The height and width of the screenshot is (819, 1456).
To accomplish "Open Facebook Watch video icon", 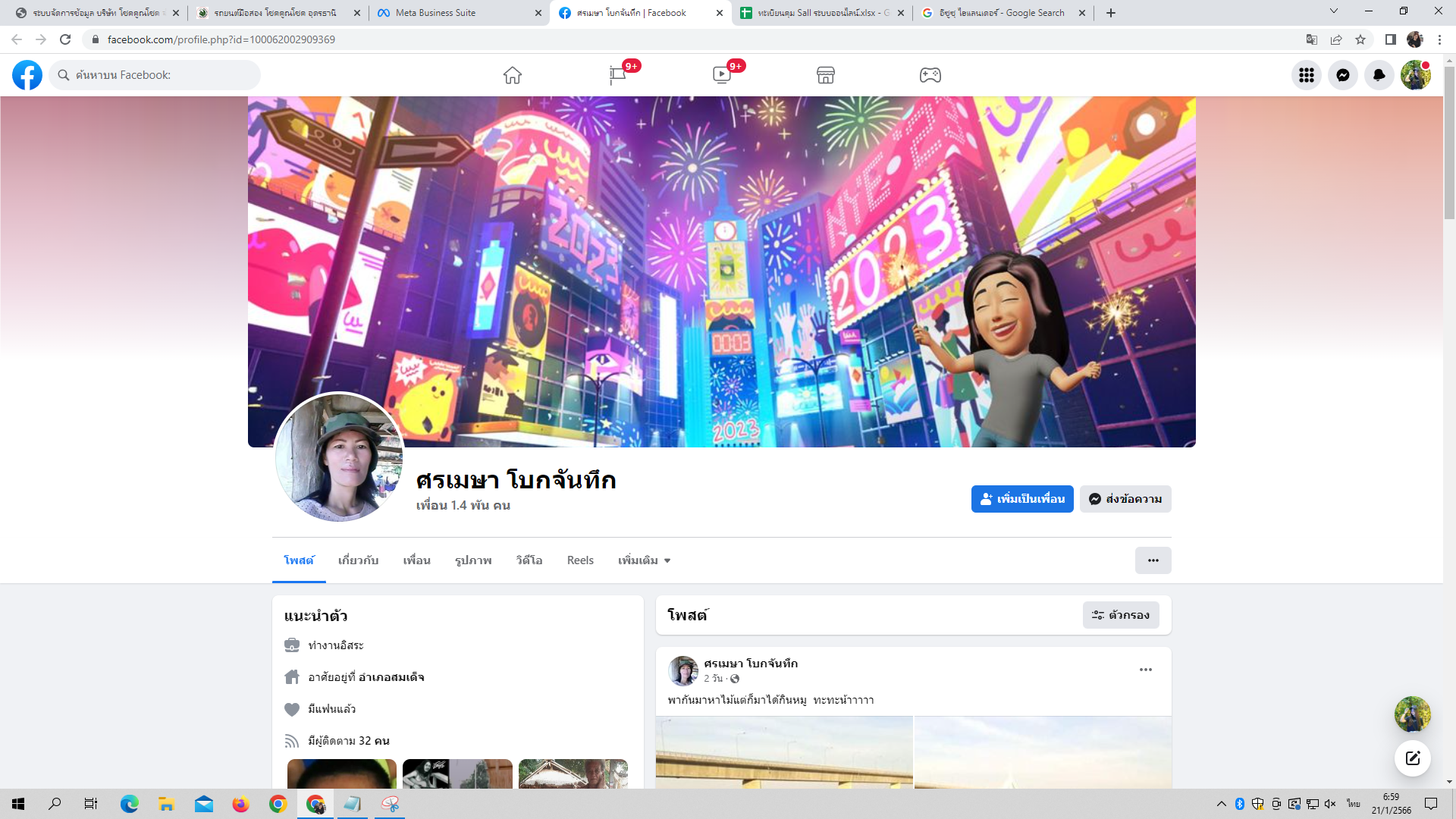I will pyautogui.click(x=721, y=75).
